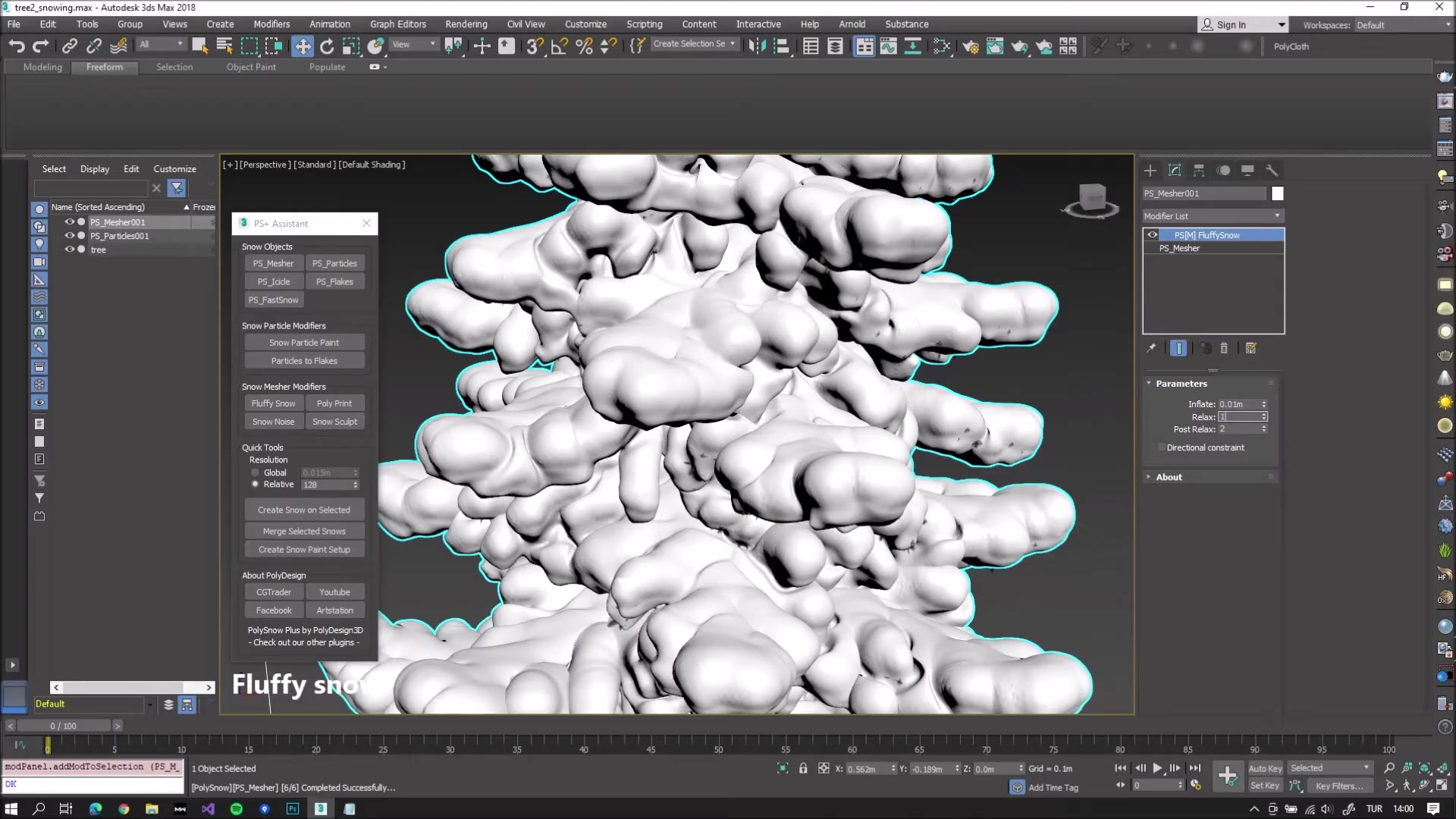
Task: Select the Snow Noise modifier tool
Action: tap(273, 421)
